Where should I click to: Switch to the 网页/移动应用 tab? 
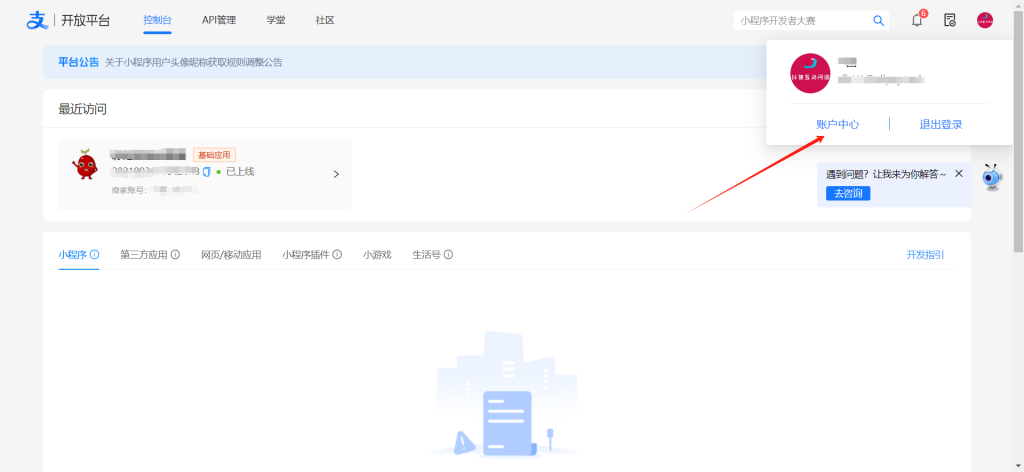coord(231,255)
